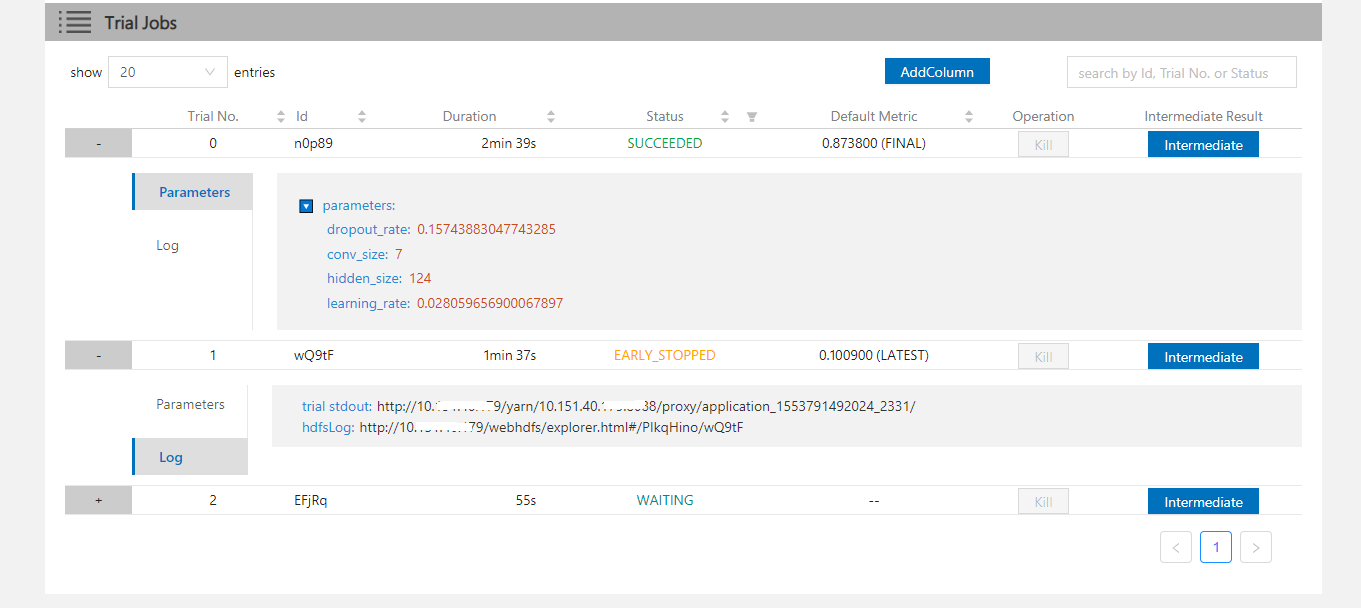
Task: Collapse trial 1 row details
Action: [98, 356]
